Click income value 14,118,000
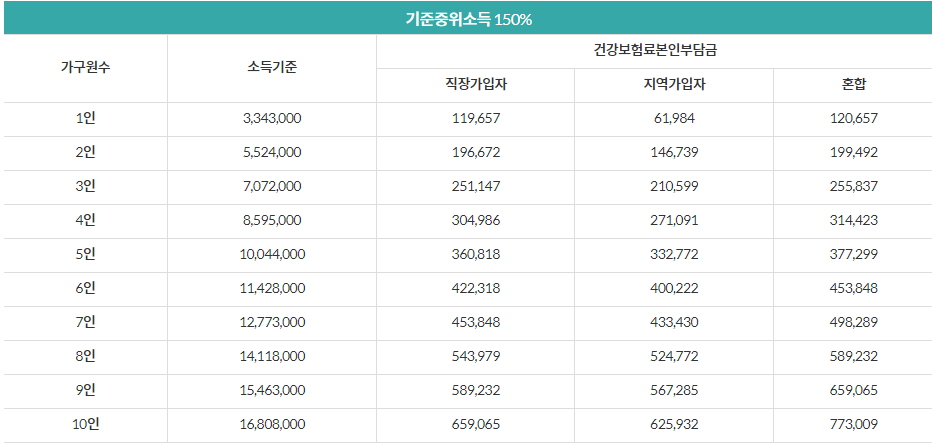 click(x=272, y=355)
